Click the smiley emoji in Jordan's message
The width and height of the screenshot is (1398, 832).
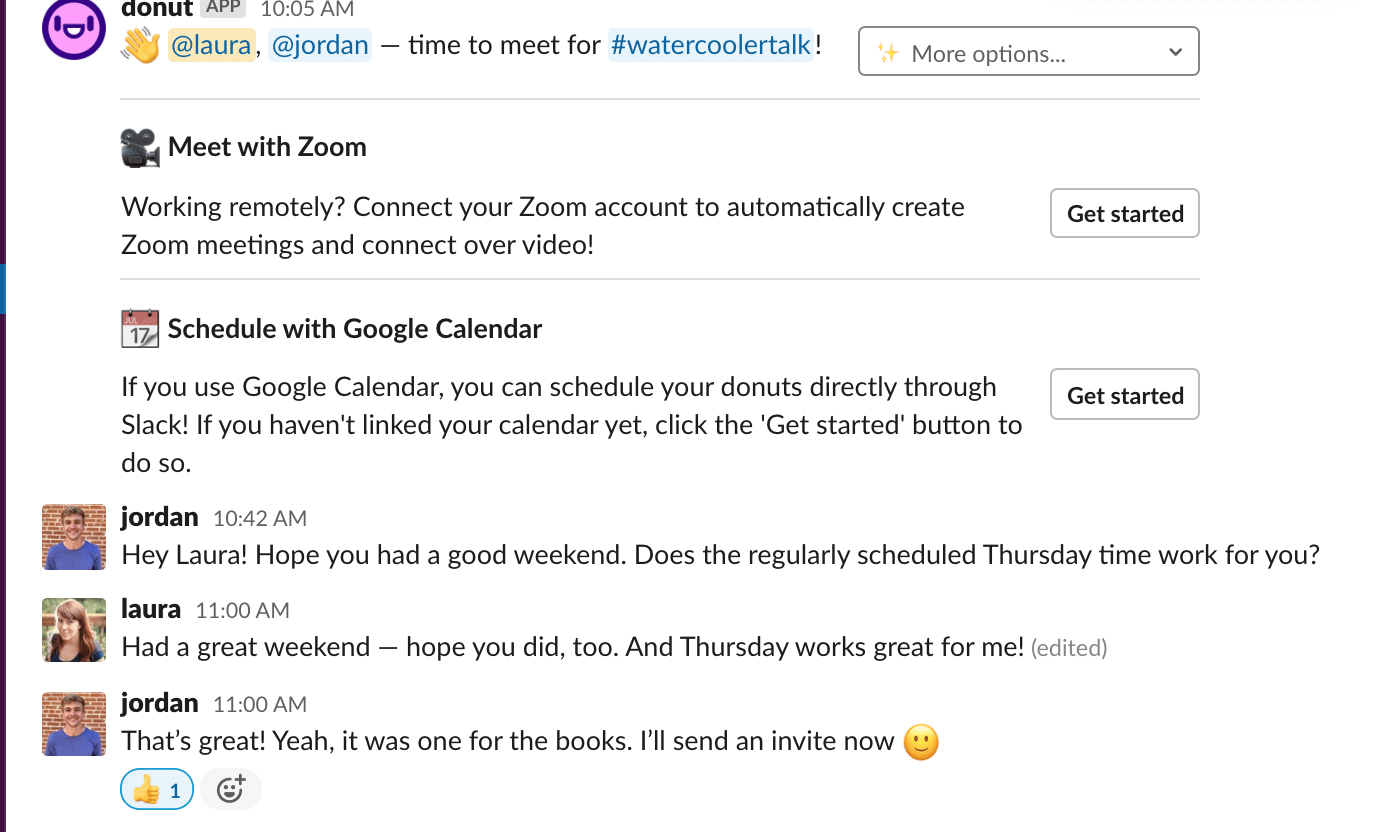(x=921, y=742)
